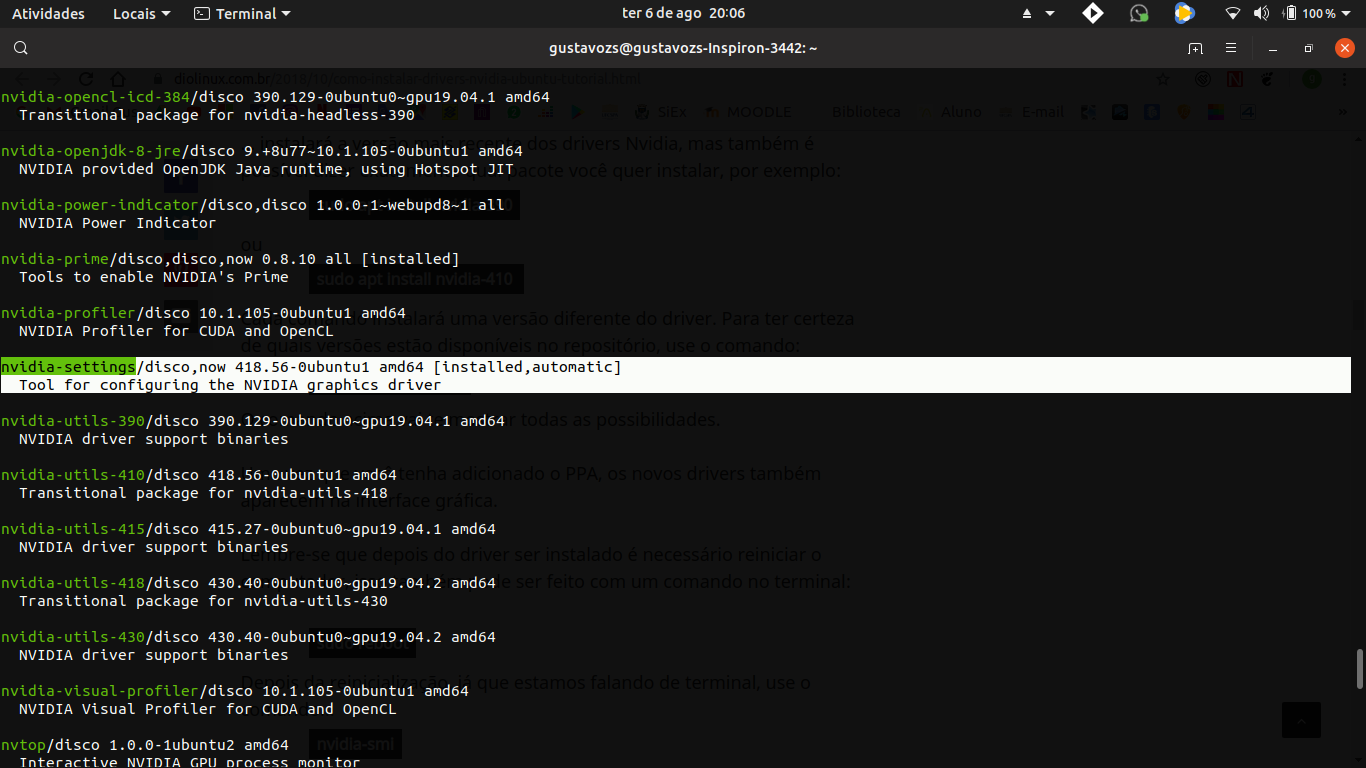
Task: Expand the Terminal application menu
Action: tap(242, 14)
